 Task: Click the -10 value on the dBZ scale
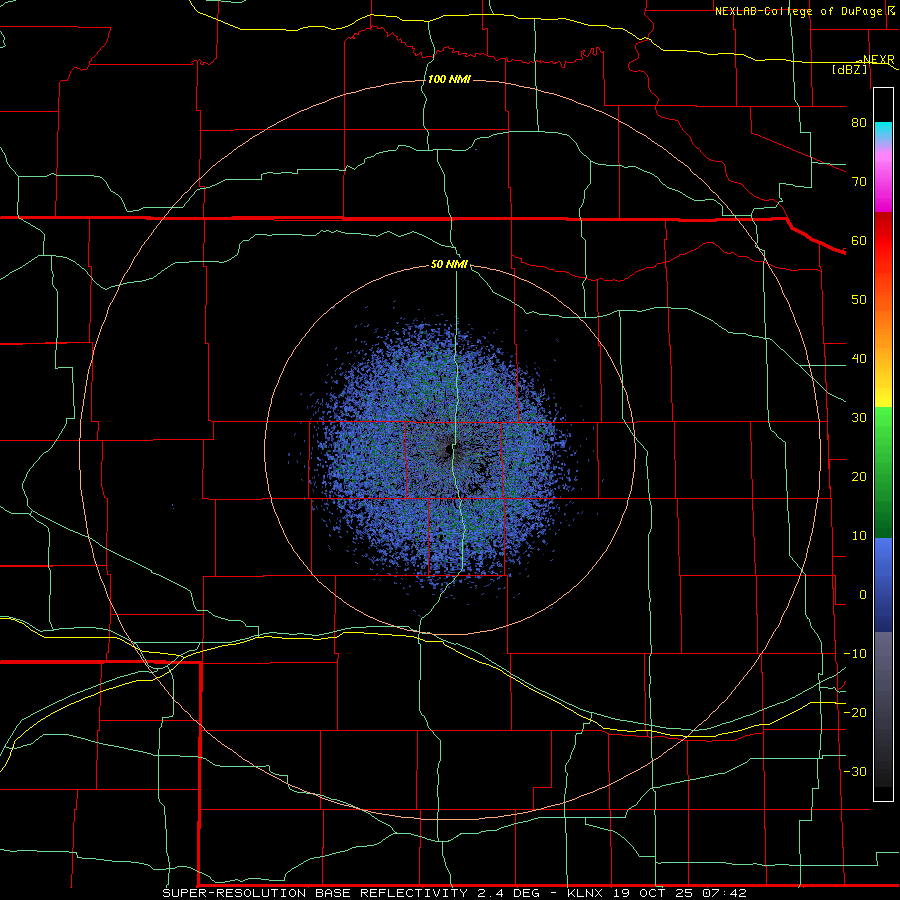pos(855,654)
